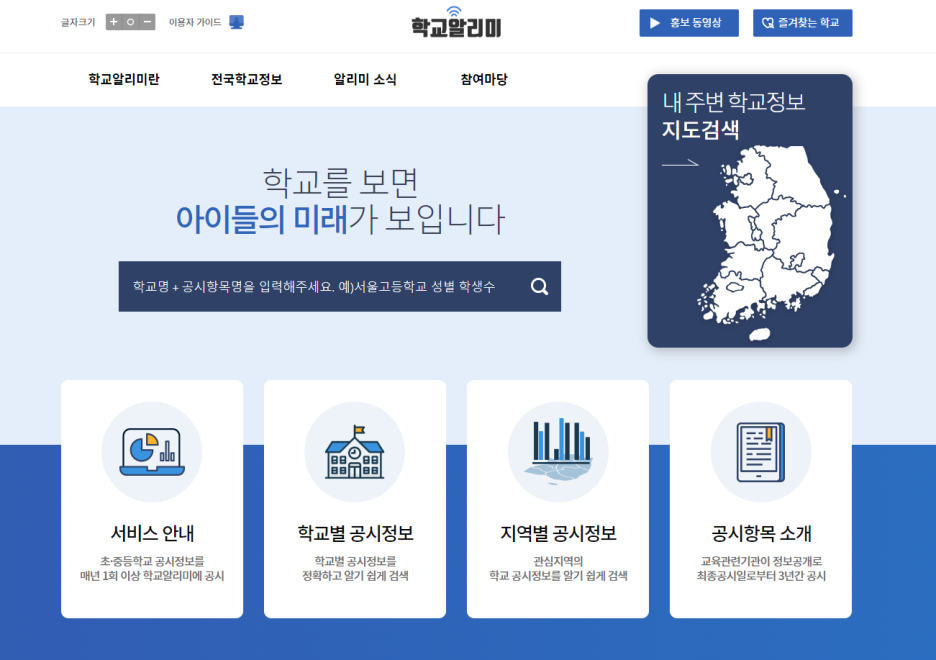Decrease font size with minus button

(x=147, y=22)
